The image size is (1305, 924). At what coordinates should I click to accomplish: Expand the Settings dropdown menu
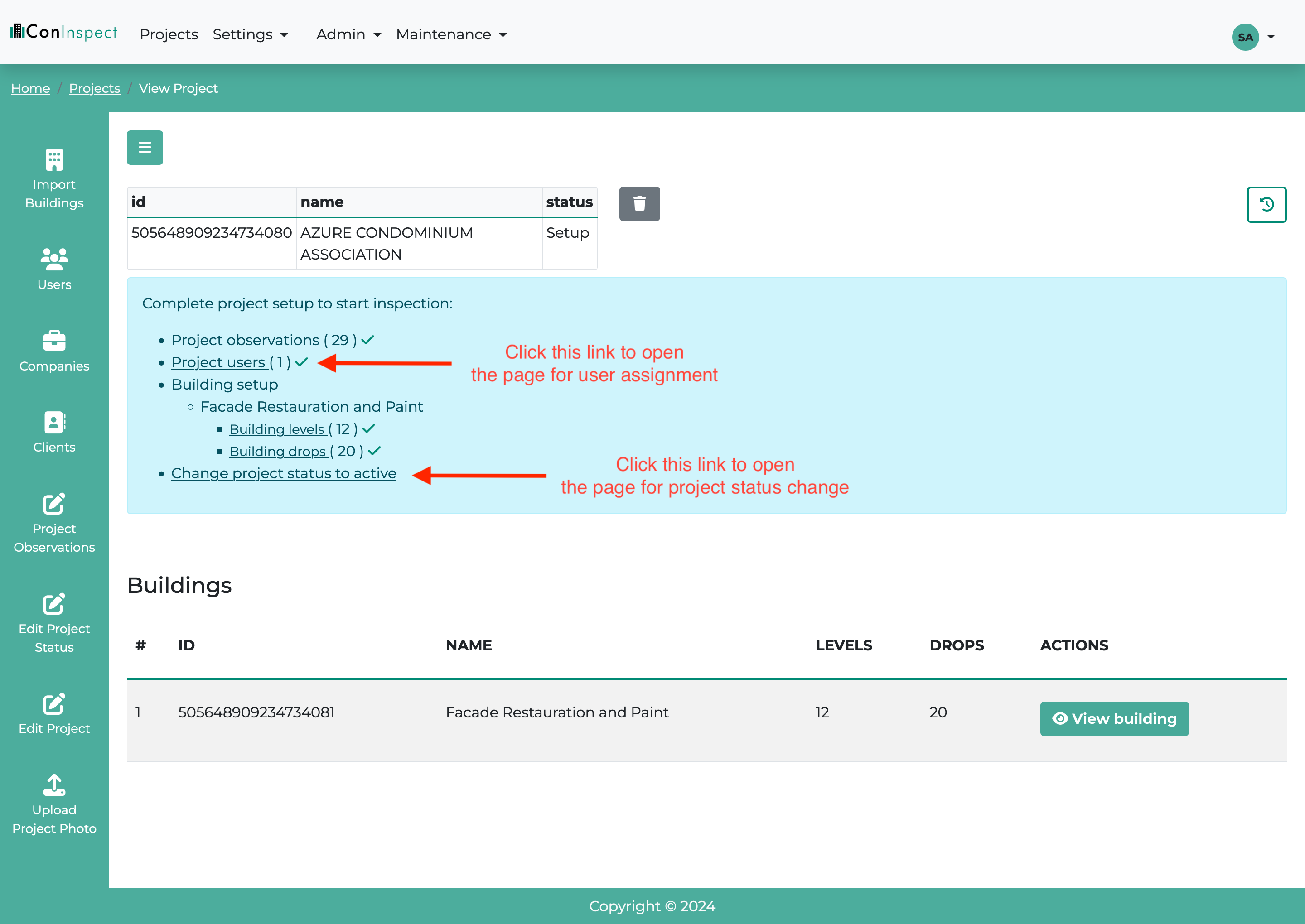tap(251, 34)
